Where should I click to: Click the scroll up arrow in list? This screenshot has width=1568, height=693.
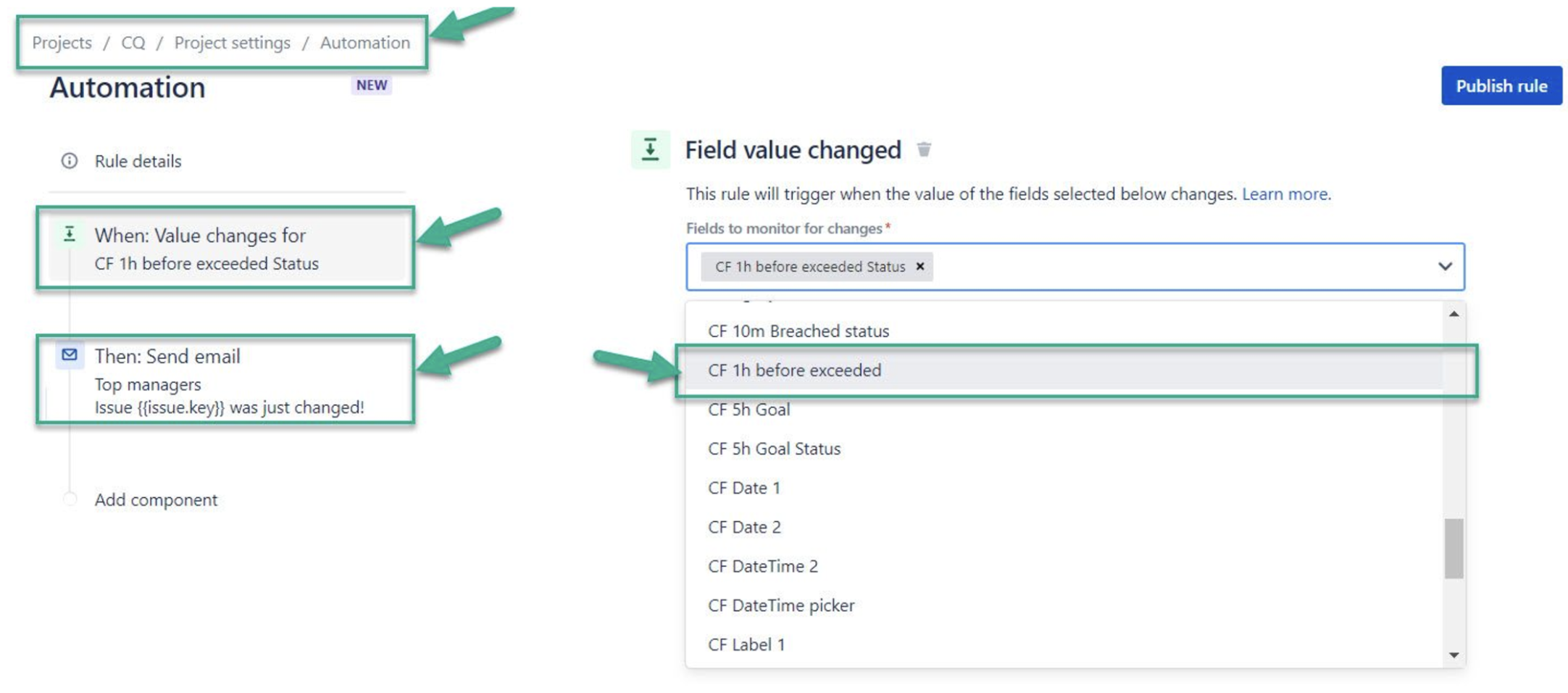pyautogui.click(x=1454, y=314)
